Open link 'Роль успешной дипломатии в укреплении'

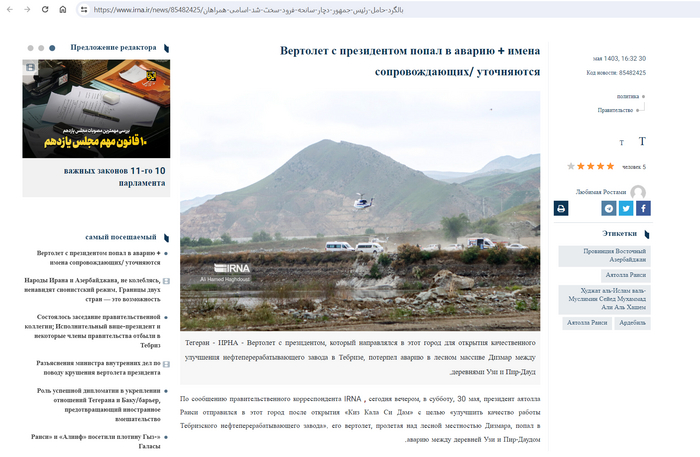pyautogui.click(x=98, y=405)
